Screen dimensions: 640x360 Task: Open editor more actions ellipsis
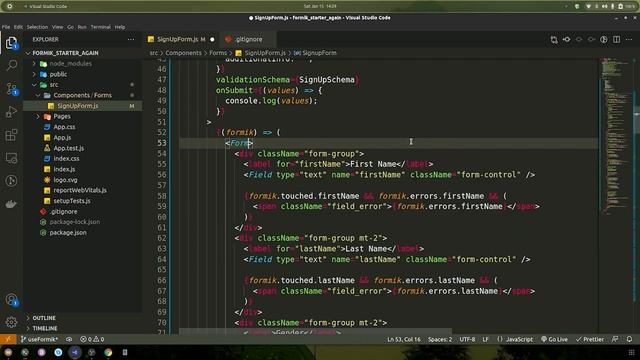629,40
